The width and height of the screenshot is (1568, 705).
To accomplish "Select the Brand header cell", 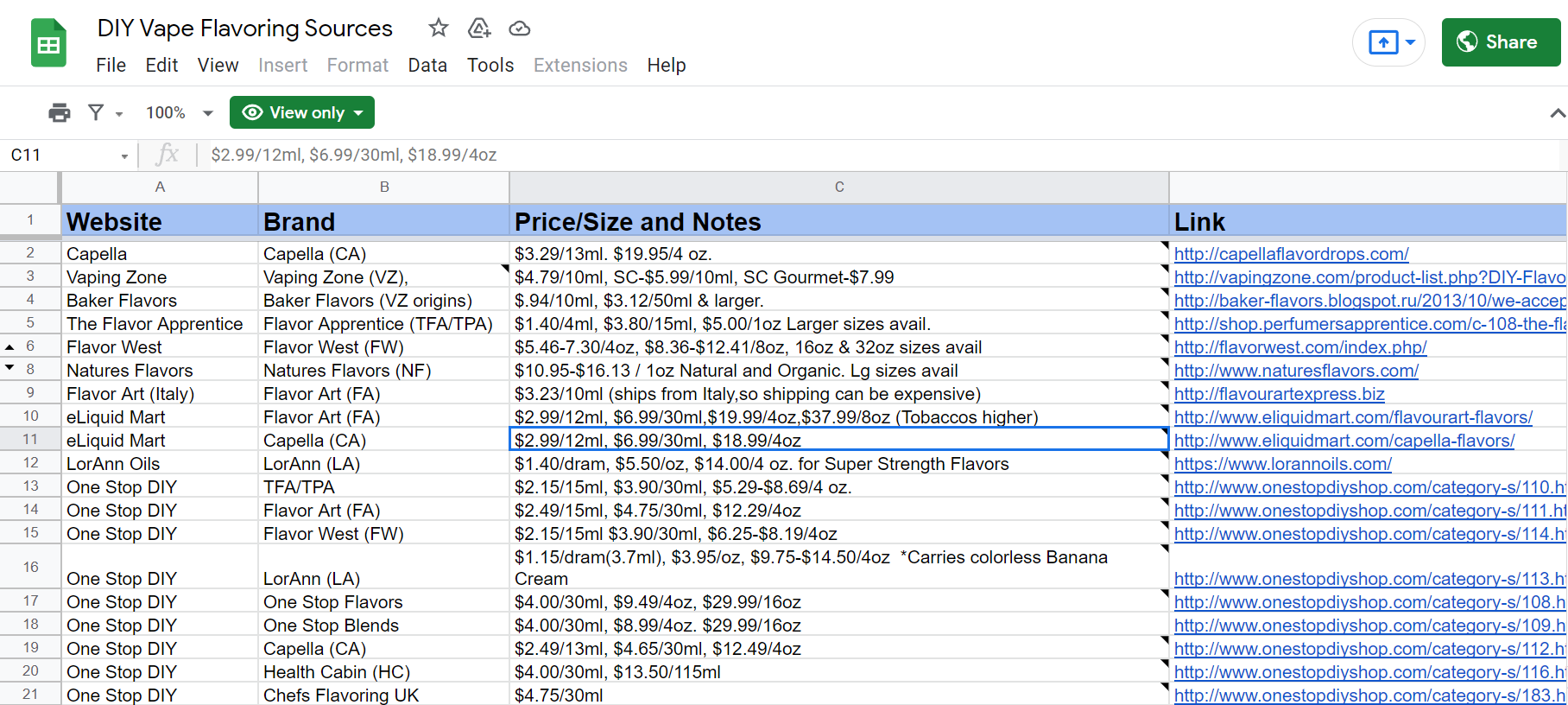I will point(384,222).
